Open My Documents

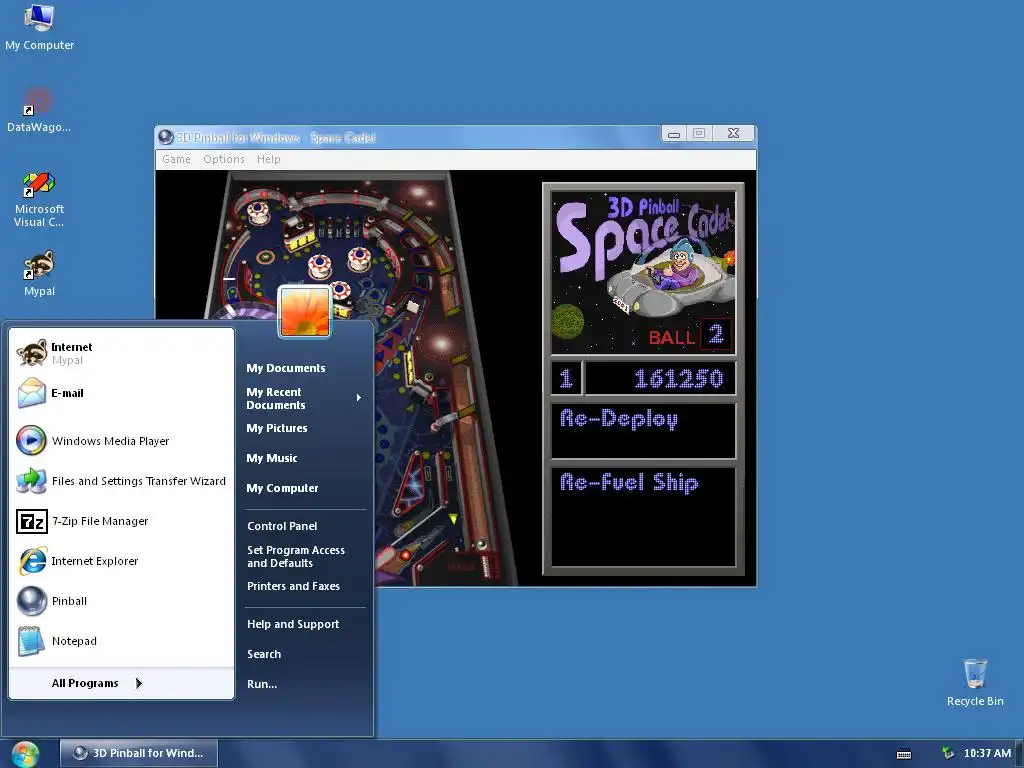285,368
